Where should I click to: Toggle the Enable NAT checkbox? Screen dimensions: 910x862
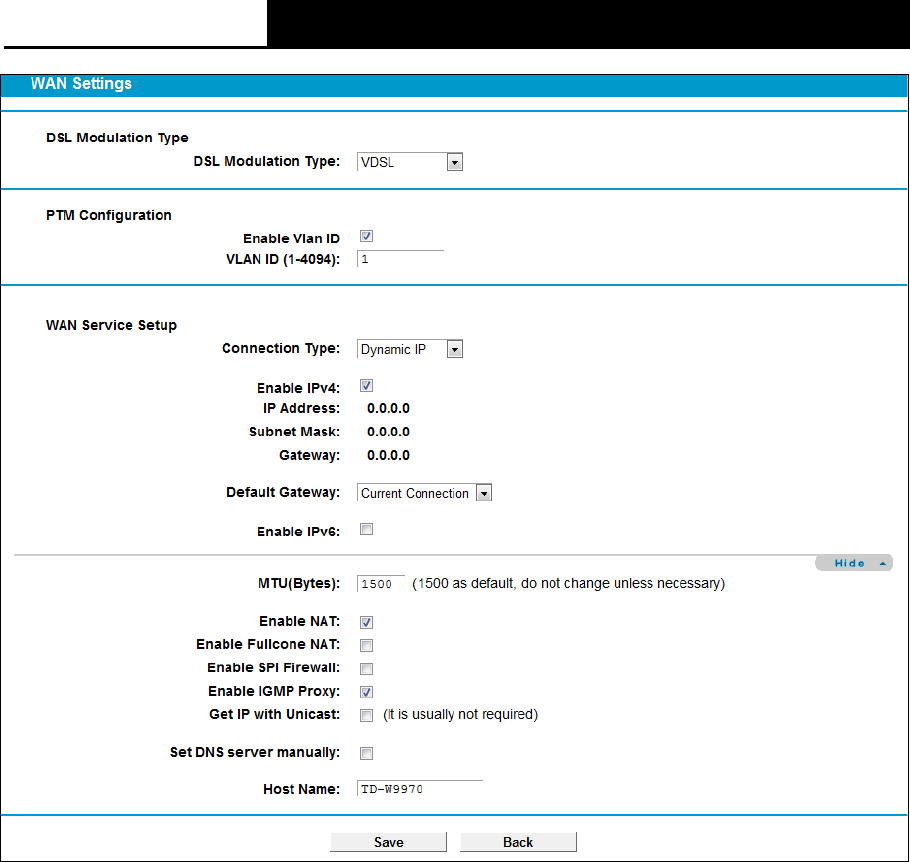coord(366,622)
